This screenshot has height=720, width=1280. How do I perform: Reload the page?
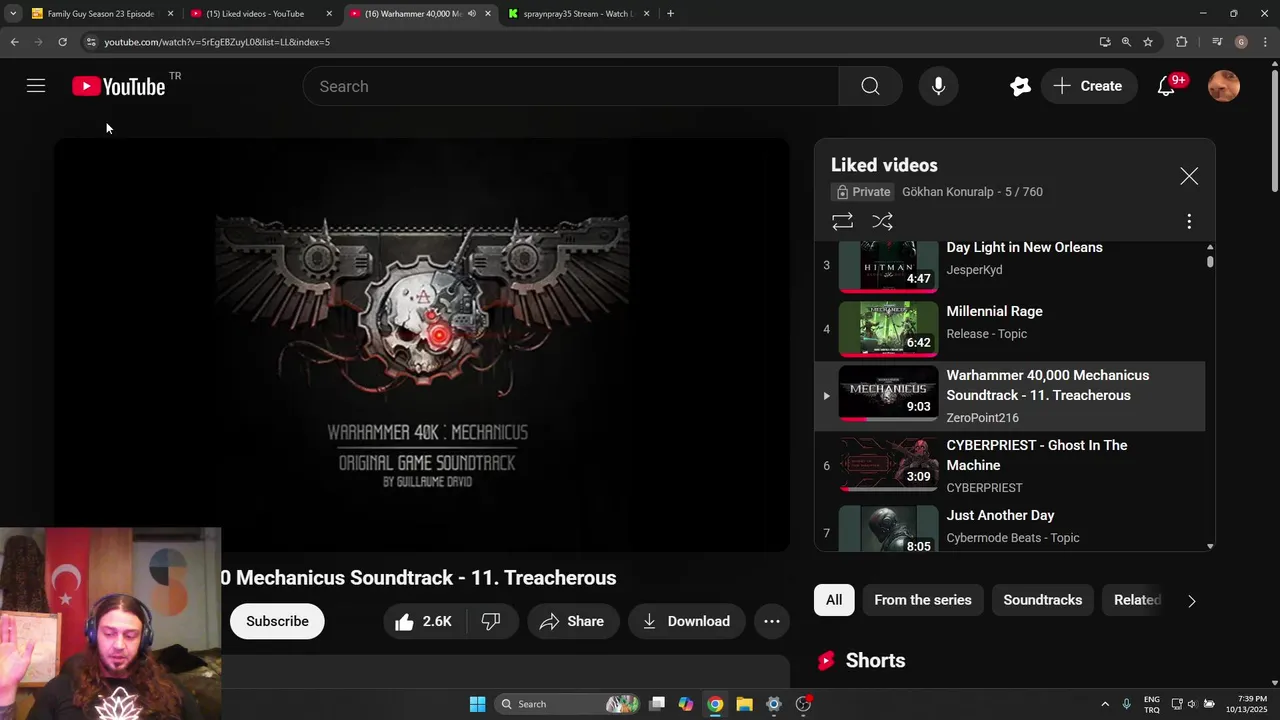[62, 42]
